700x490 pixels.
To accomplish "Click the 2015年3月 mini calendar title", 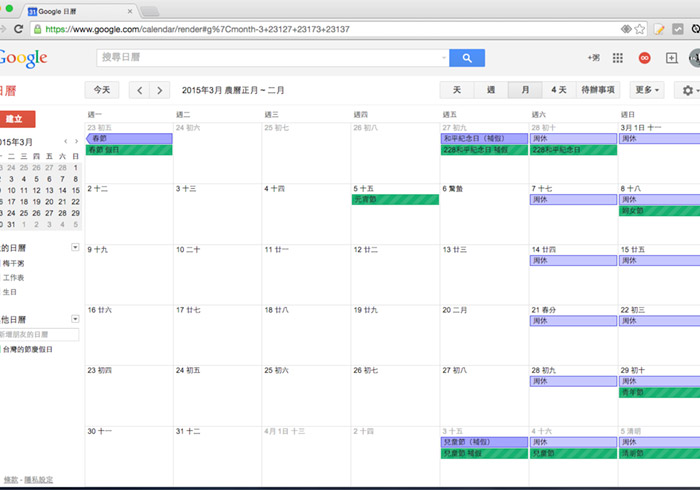I will click(x=17, y=142).
